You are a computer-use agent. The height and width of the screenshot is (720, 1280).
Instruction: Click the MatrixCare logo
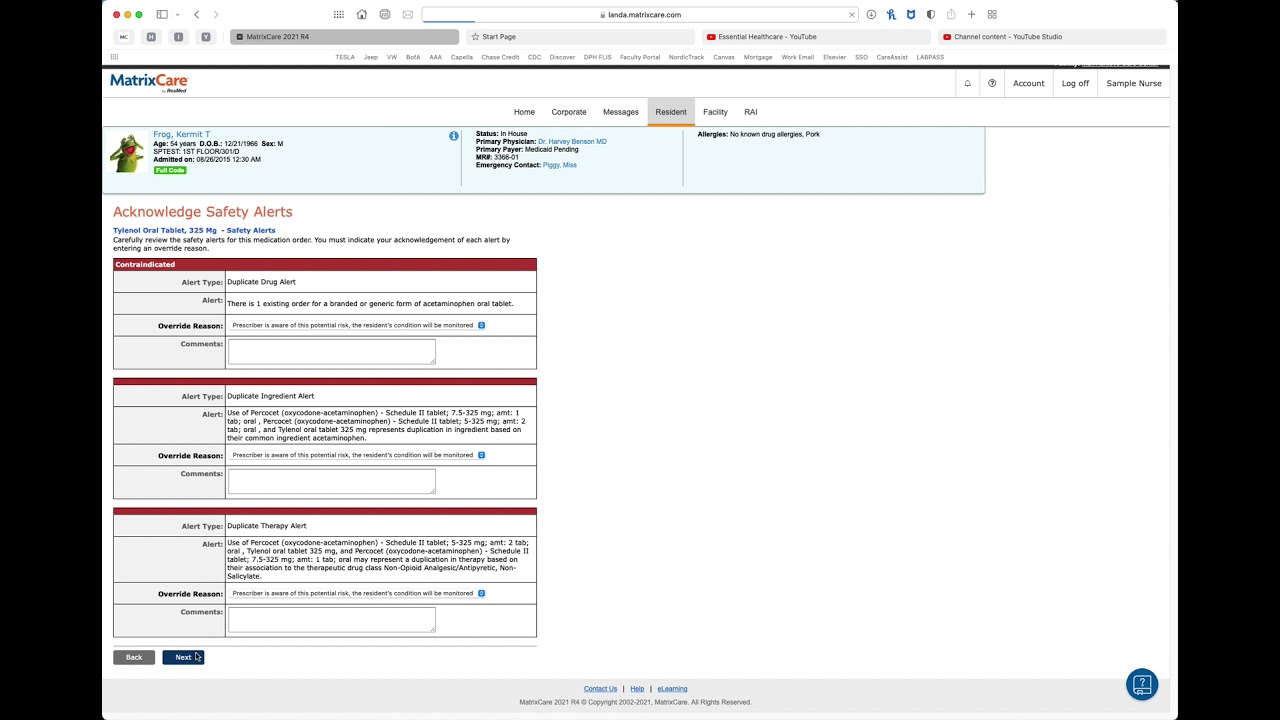point(149,83)
